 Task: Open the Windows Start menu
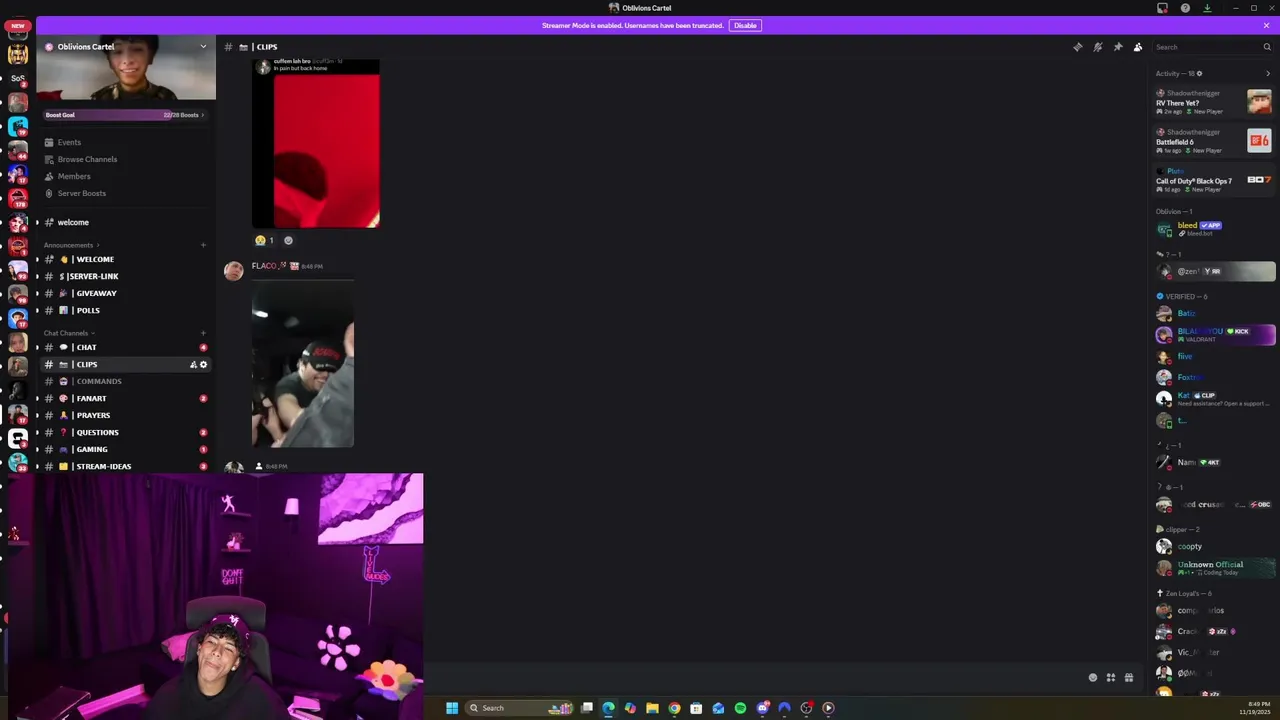click(x=452, y=708)
